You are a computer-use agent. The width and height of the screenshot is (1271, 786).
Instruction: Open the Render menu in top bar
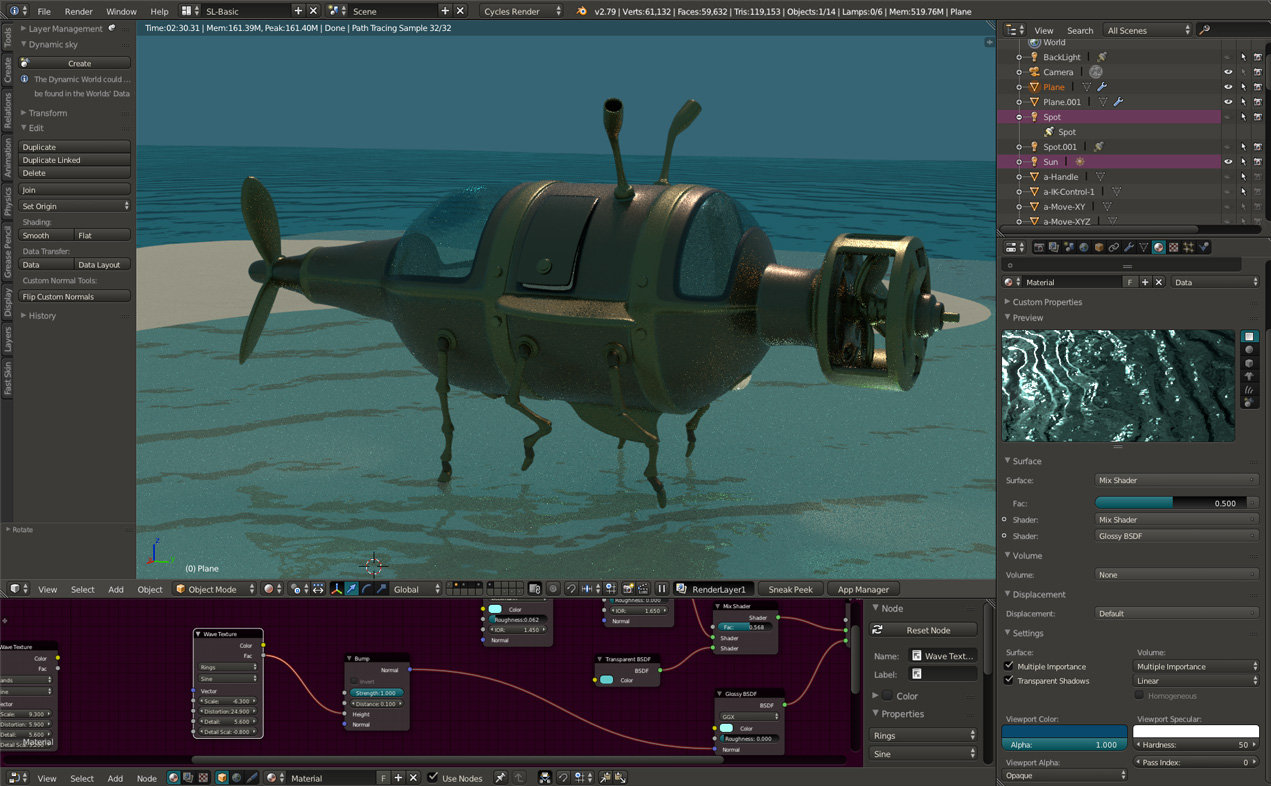78,11
